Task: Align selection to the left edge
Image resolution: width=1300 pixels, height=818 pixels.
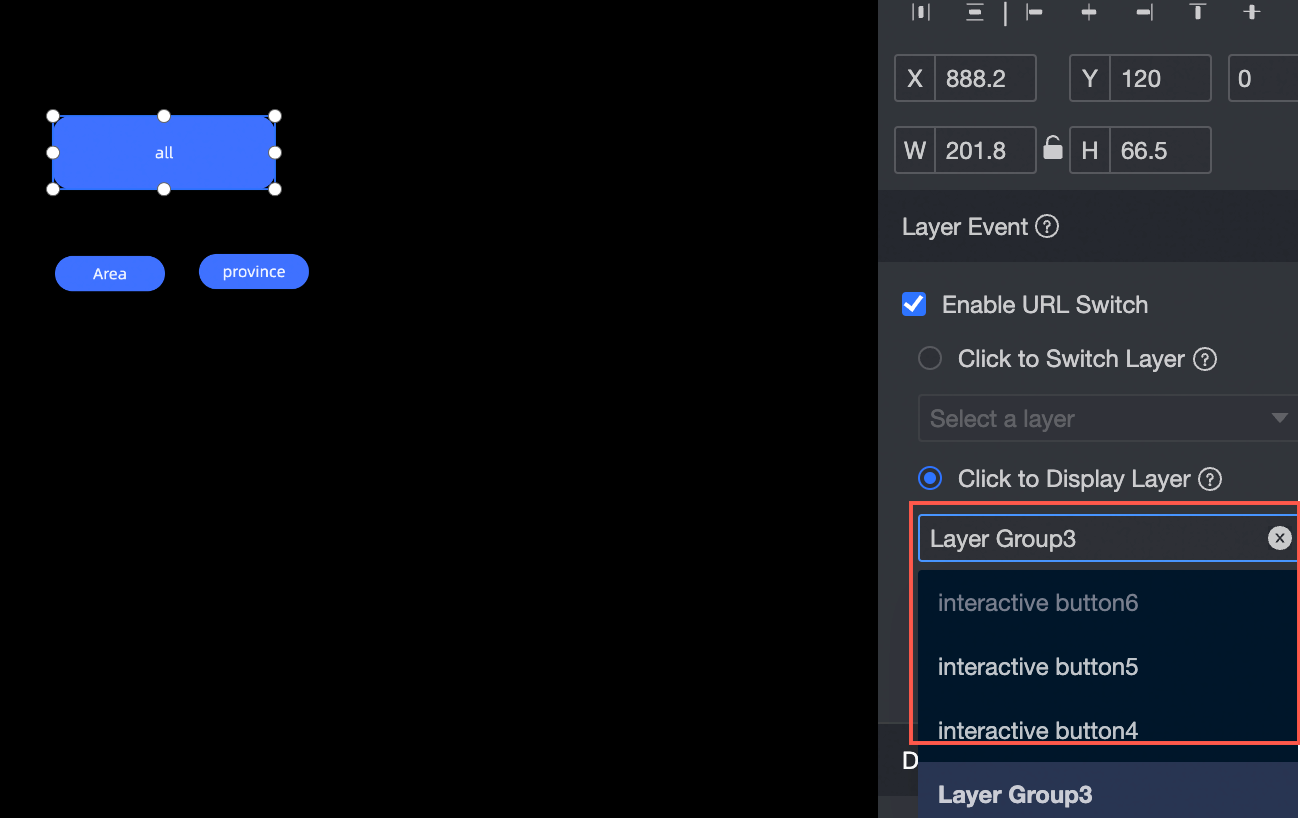Action: 1035,12
